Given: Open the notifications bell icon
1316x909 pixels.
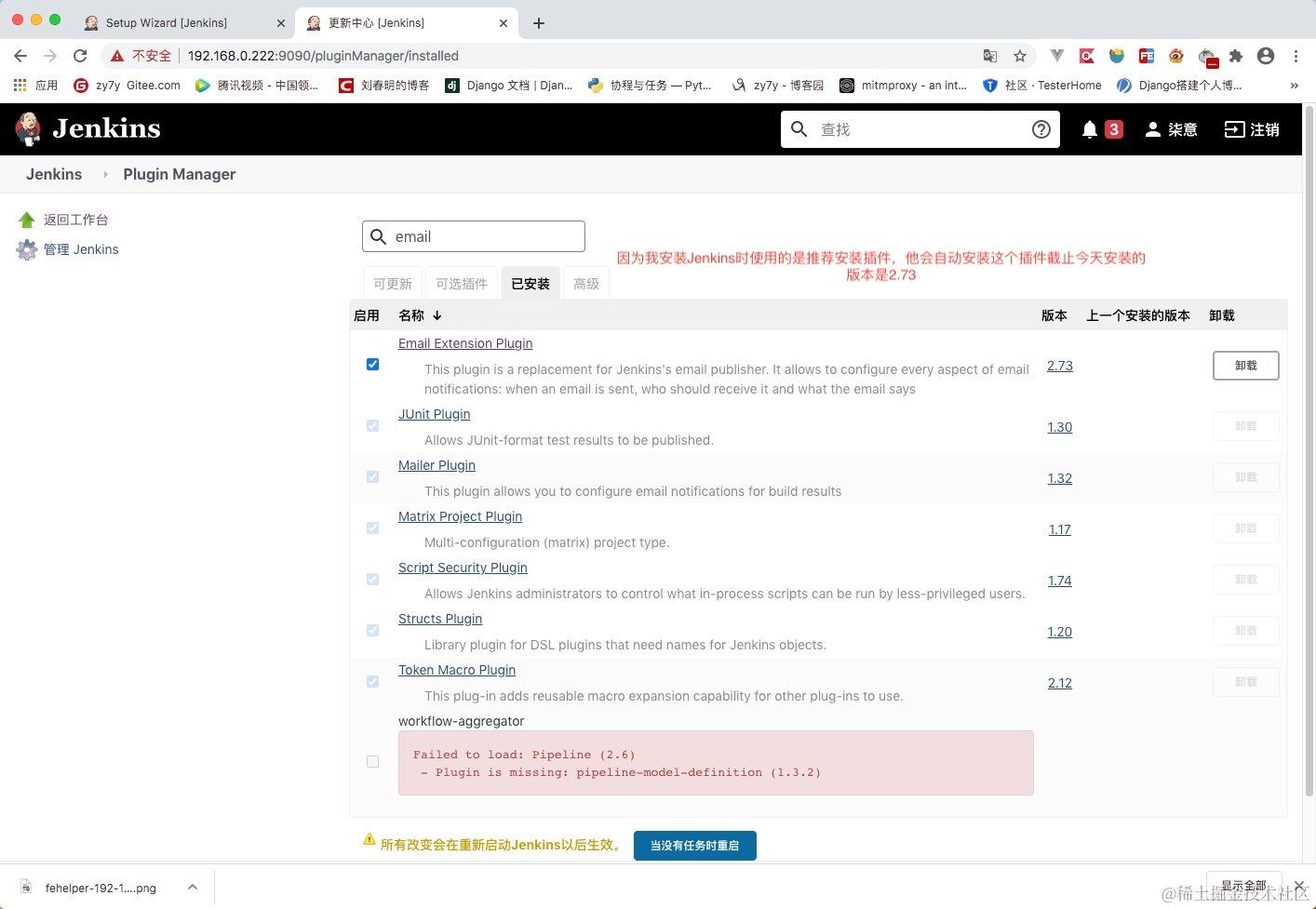Looking at the screenshot, I should [x=1090, y=129].
